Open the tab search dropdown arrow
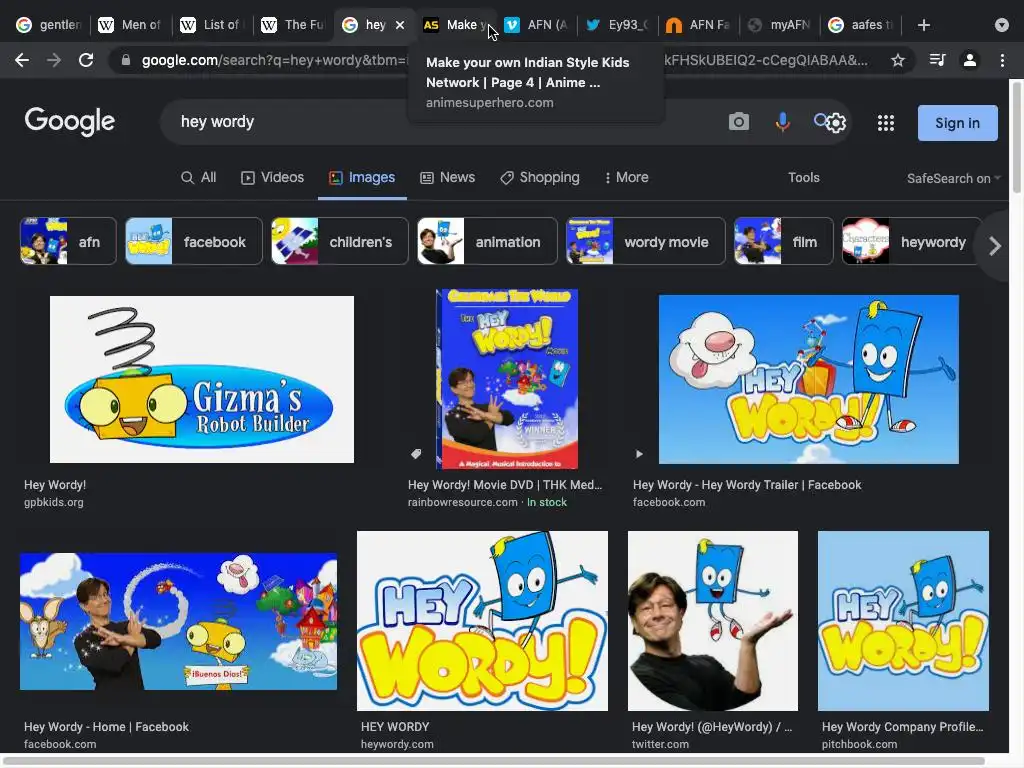1024x768 pixels. tap(1002, 25)
